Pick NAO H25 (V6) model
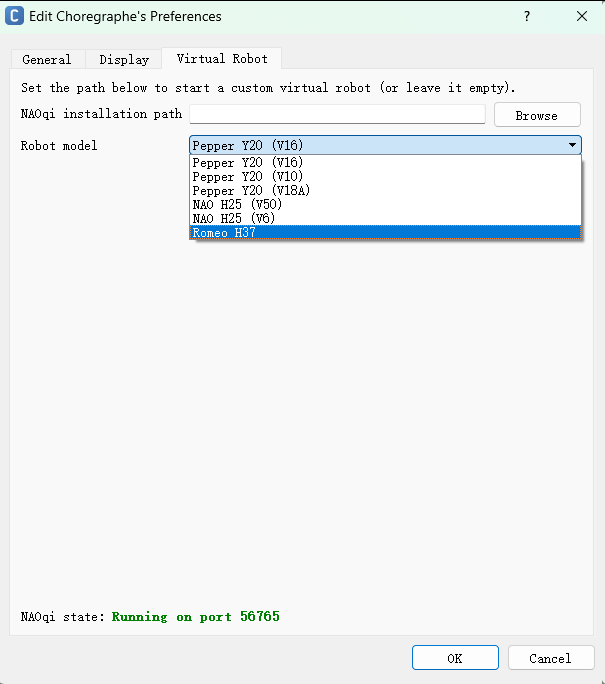605x684 pixels. click(x=386, y=219)
